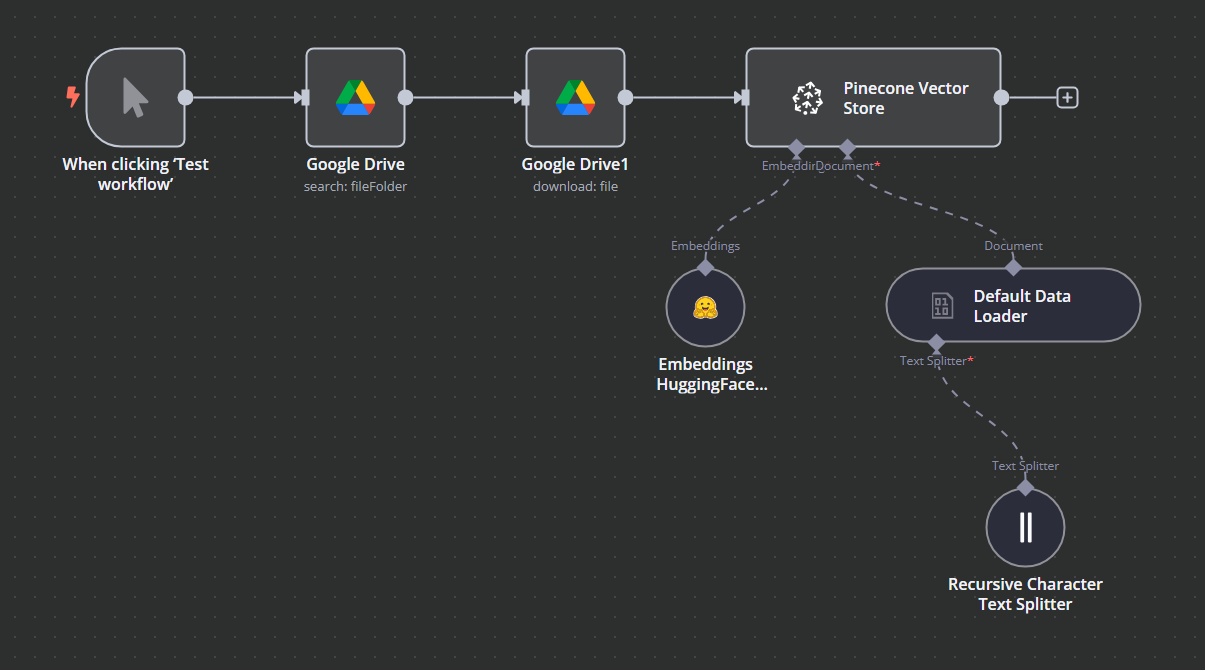Viewport: 1205px width, 670px height.
Task: Click the Pinecone Vector Store node icon
Action: (807, 97)
